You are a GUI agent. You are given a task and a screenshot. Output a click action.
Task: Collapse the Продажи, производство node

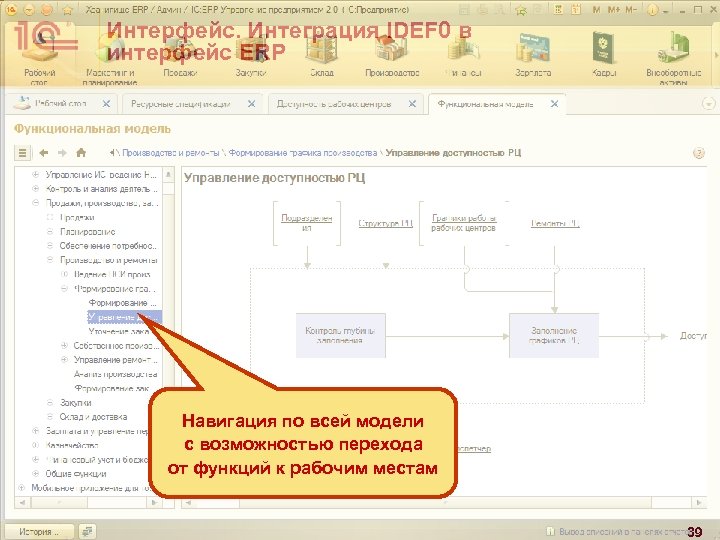tap(35, 203)
